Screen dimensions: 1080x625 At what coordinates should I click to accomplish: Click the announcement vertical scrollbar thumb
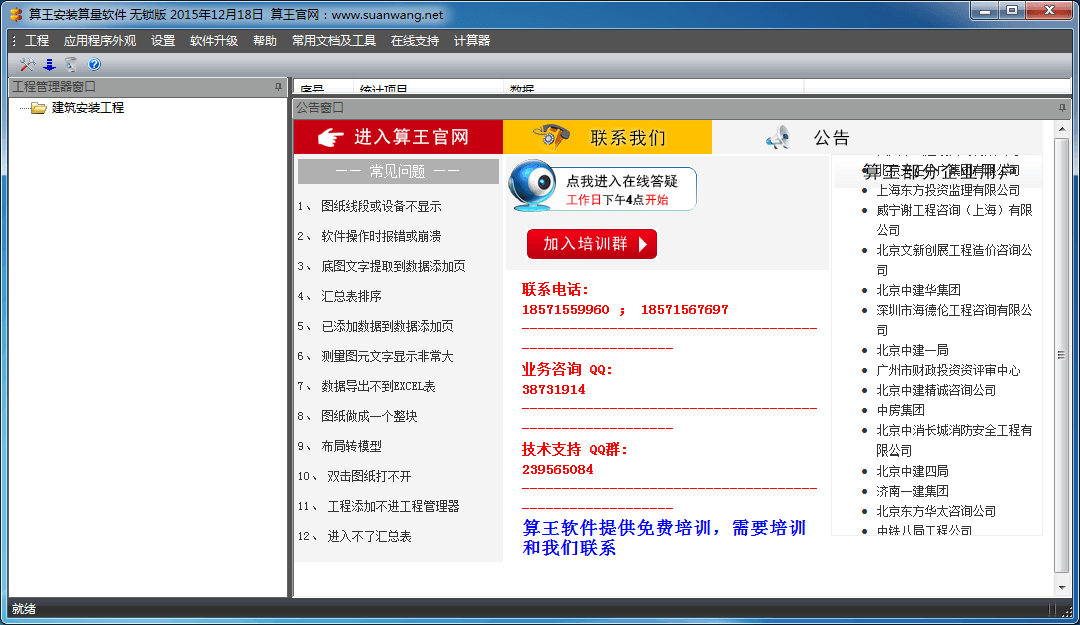click(x=1061, y=355)
